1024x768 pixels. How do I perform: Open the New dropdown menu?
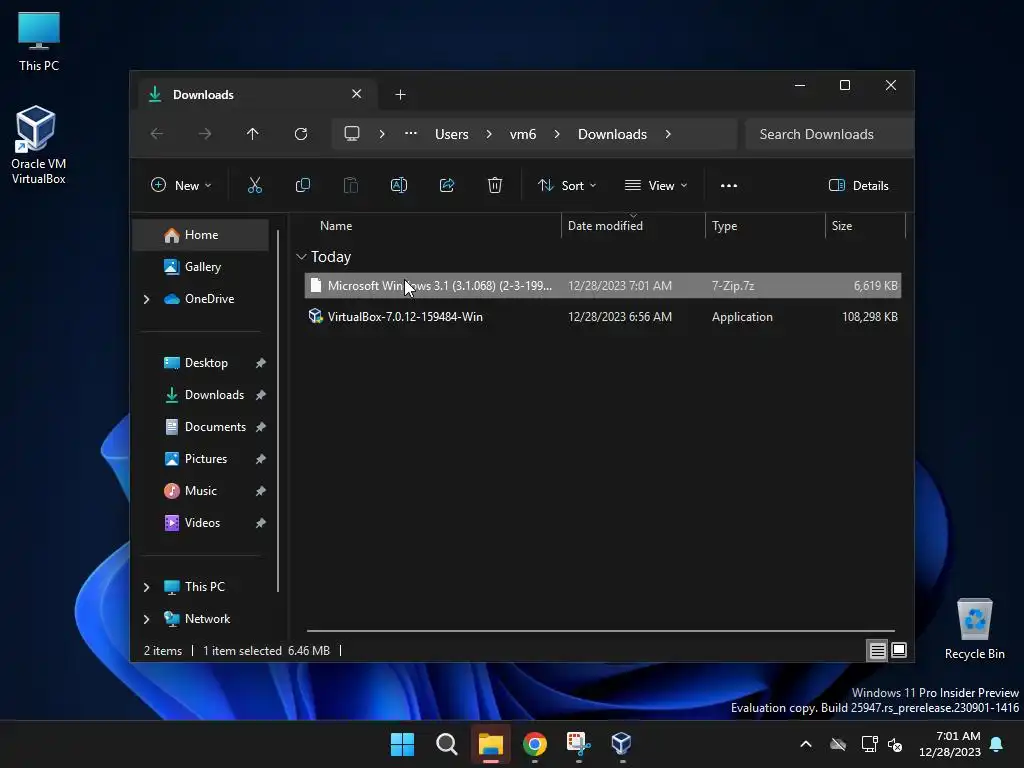[181, 185]
